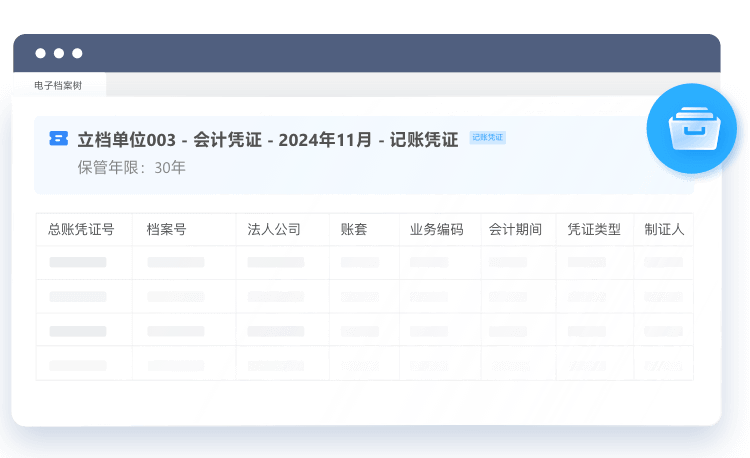The height and width of the screenshot is (458, 750).
Task: Click the first white window dot
Action: click(x=41, y=53)
